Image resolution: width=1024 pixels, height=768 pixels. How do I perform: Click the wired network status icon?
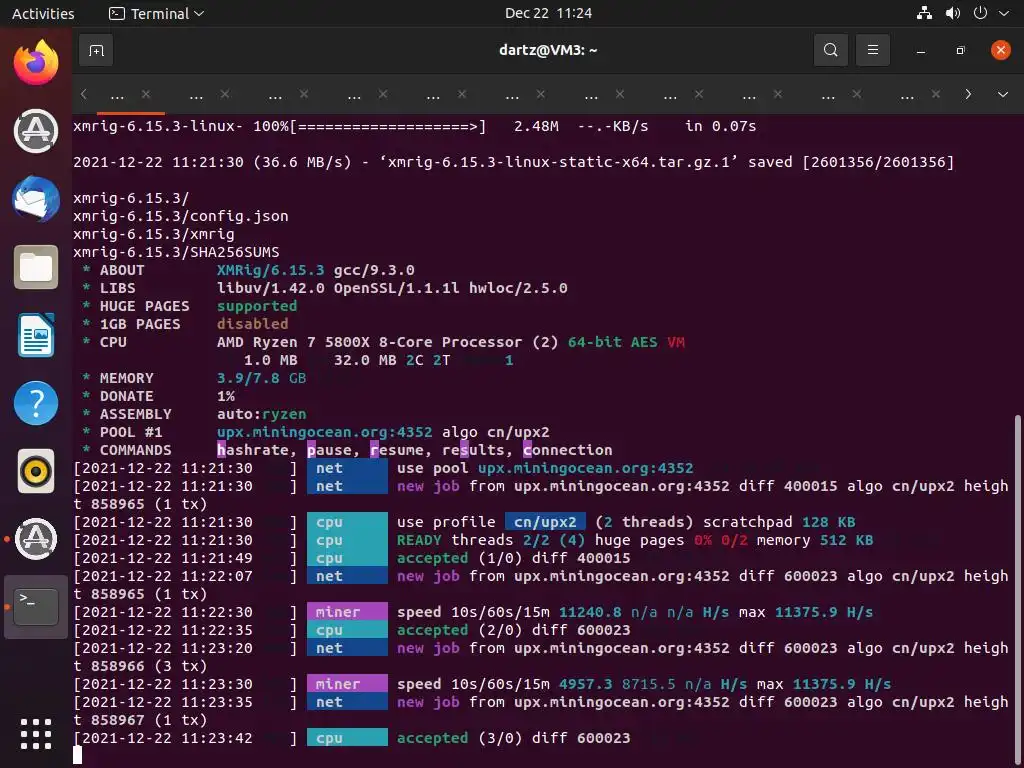[x=924, y=13]
